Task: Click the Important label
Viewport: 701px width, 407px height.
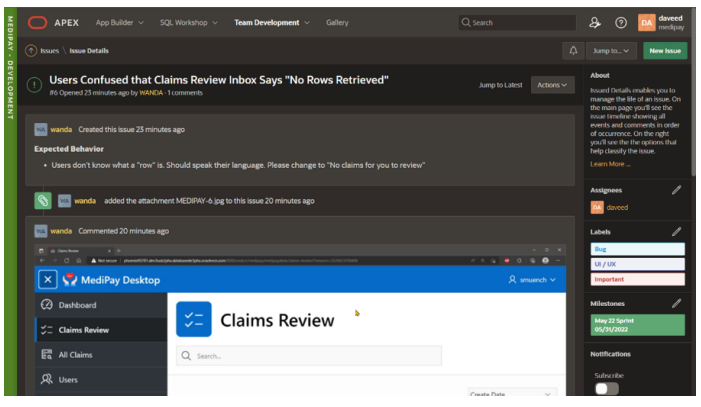Action: pyautogui.click(x=638, y=280)
